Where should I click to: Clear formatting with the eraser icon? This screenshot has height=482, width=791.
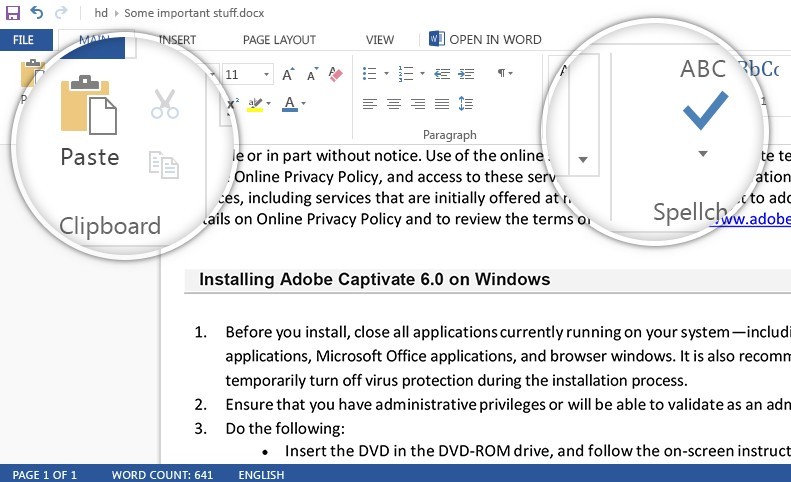pos(335,74)
